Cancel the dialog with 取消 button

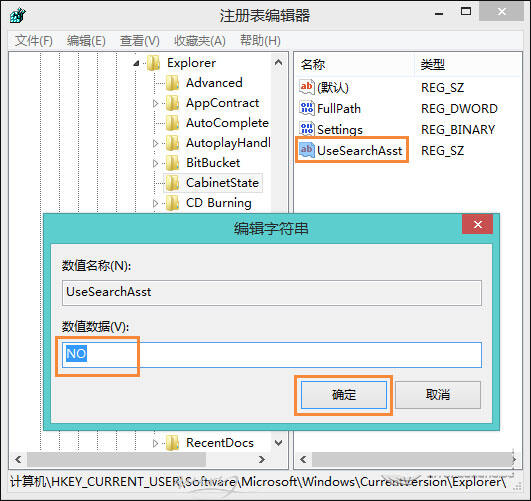[438, 395]
